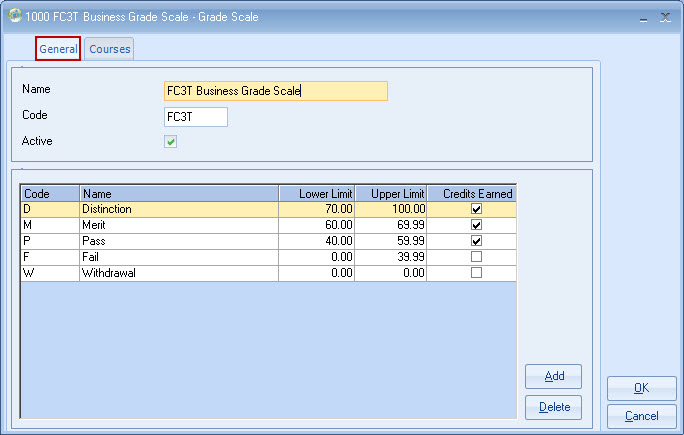Click the Upper Limit column header
The width and height of the screenshot is (684, 435).
[391, 193]
